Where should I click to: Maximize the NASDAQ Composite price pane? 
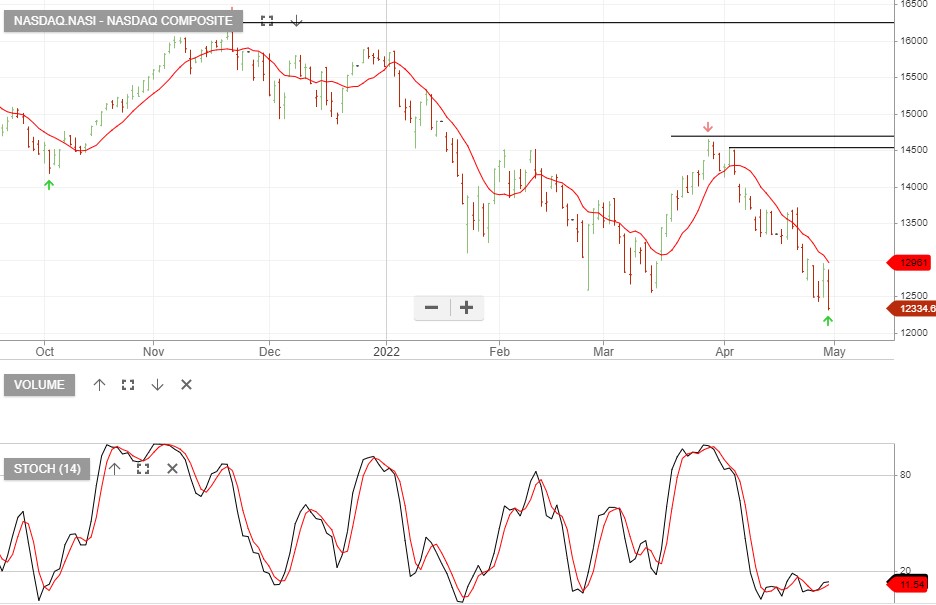point(267,21)
